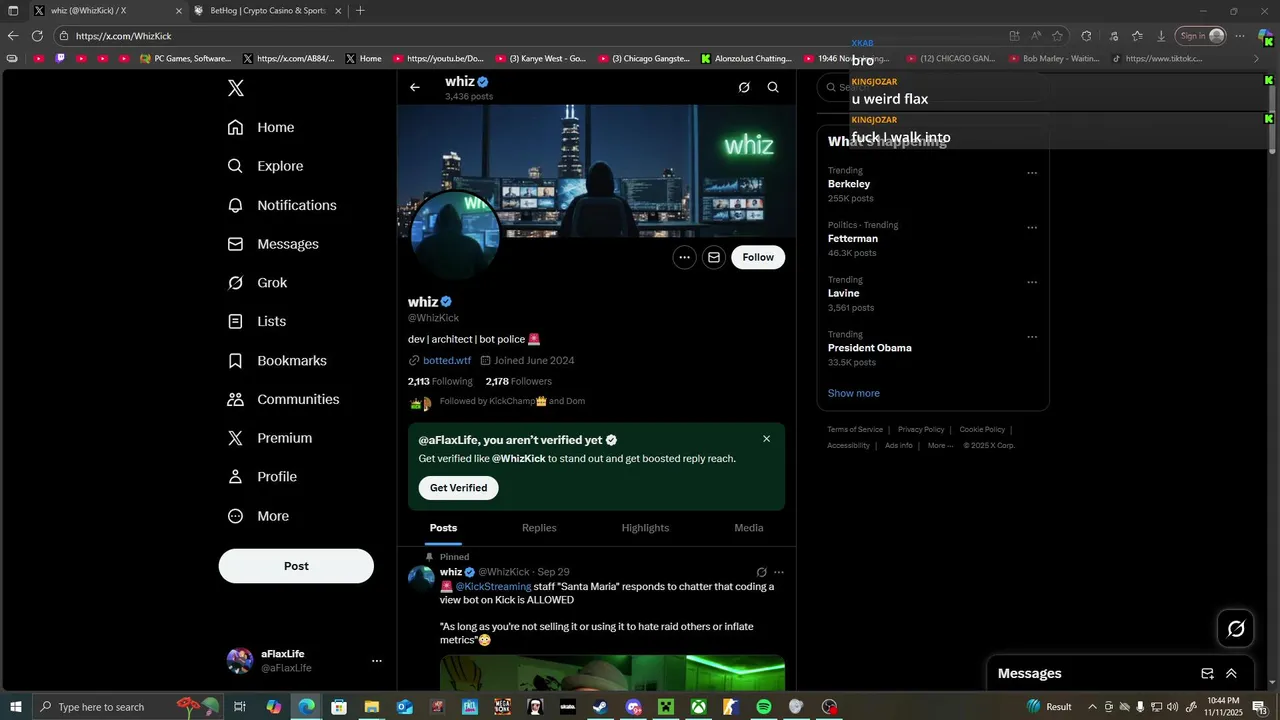
Task: Compose a new message in the Messages drawer
Action: [x=1207, y=674]
